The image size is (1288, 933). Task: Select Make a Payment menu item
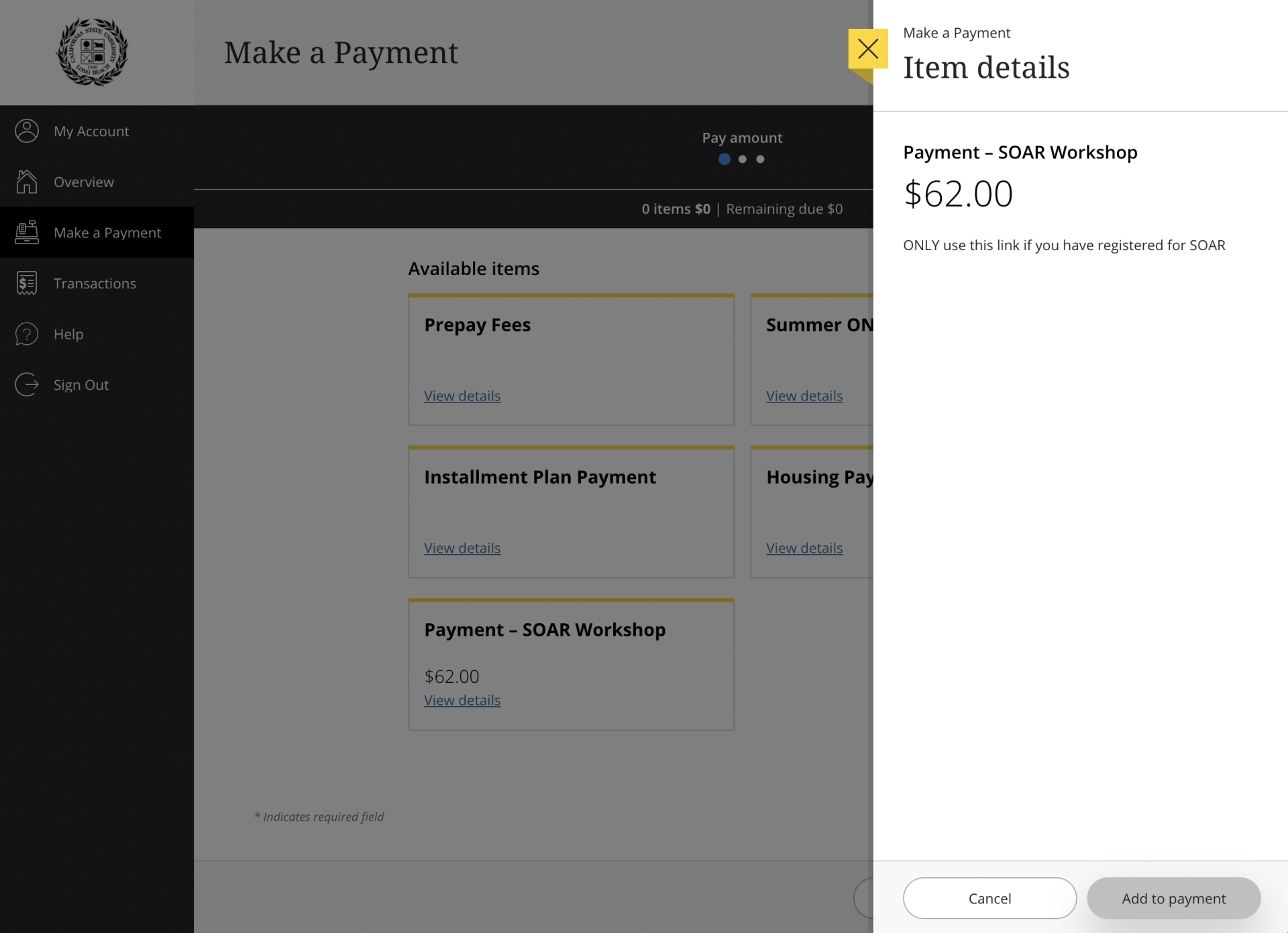tap(107, 232)
